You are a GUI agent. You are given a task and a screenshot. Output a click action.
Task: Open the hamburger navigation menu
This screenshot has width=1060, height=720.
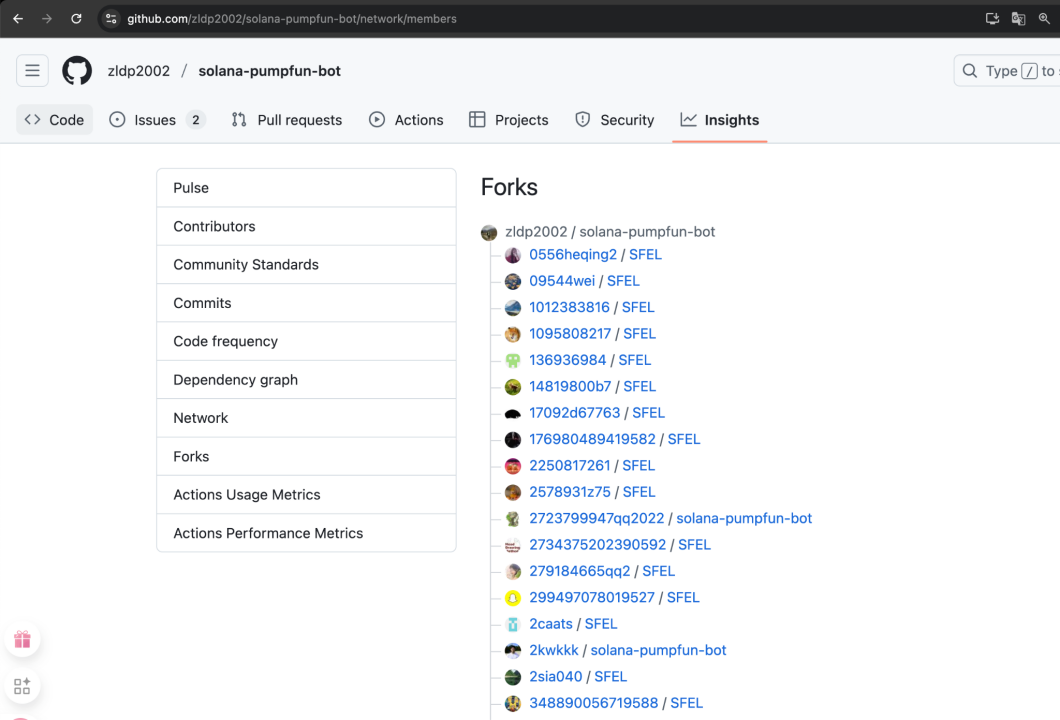32,71
